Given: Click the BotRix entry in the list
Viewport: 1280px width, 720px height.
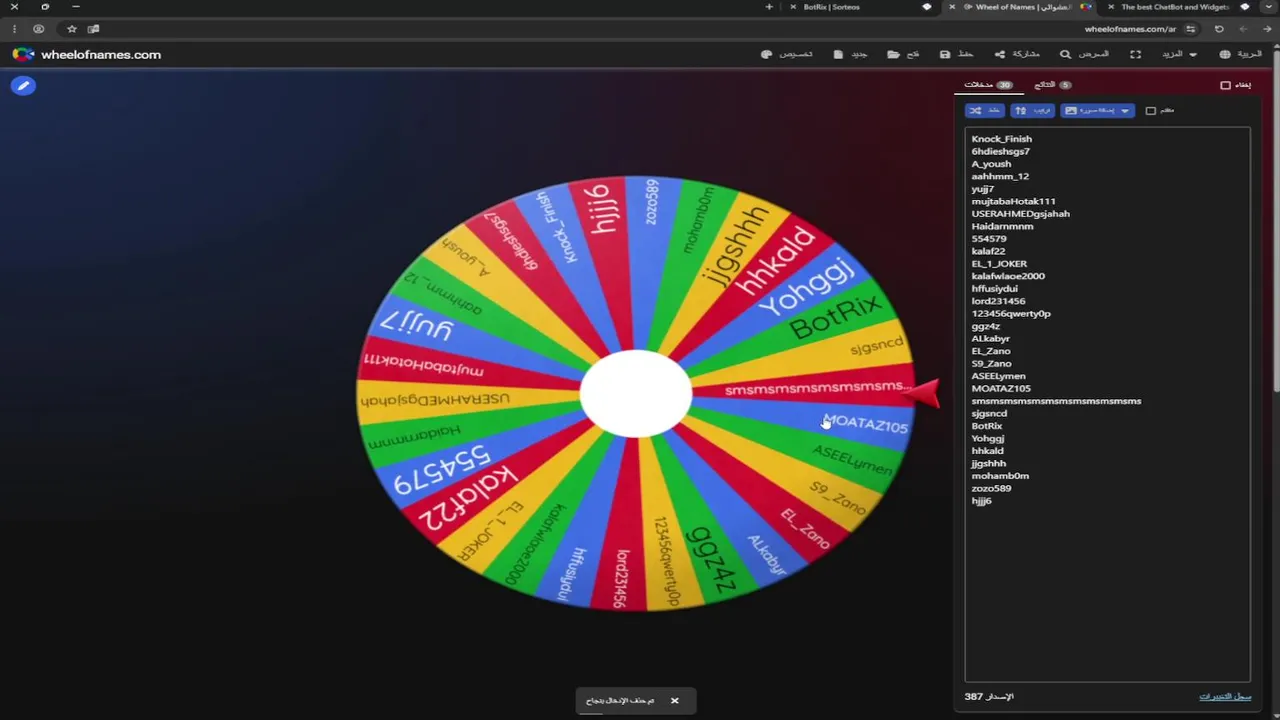Looking at the screenshot, I should (x=987, y=426).
